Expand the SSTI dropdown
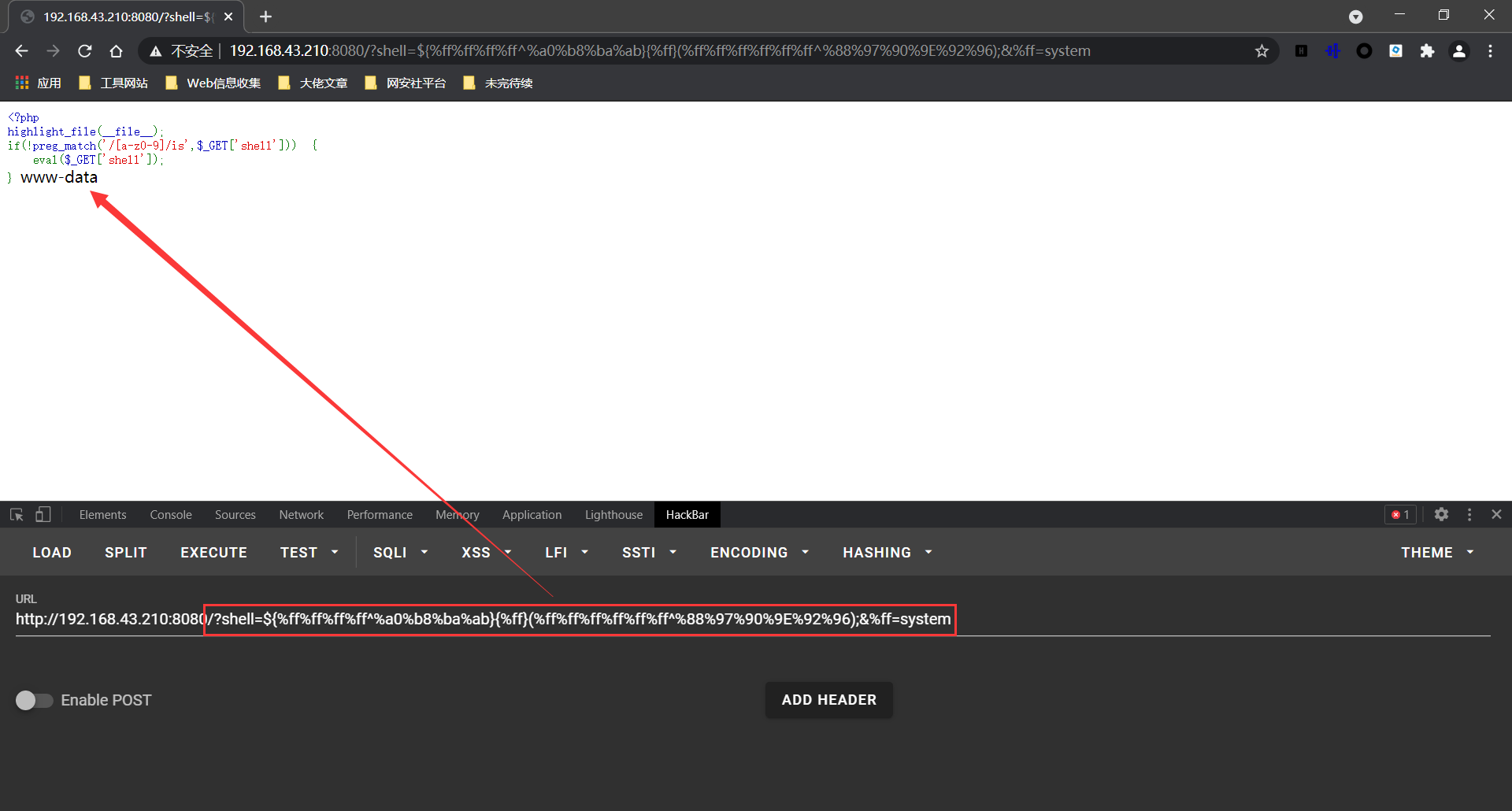Viewport: 1512px width, 811px height. tap(649, 553)
